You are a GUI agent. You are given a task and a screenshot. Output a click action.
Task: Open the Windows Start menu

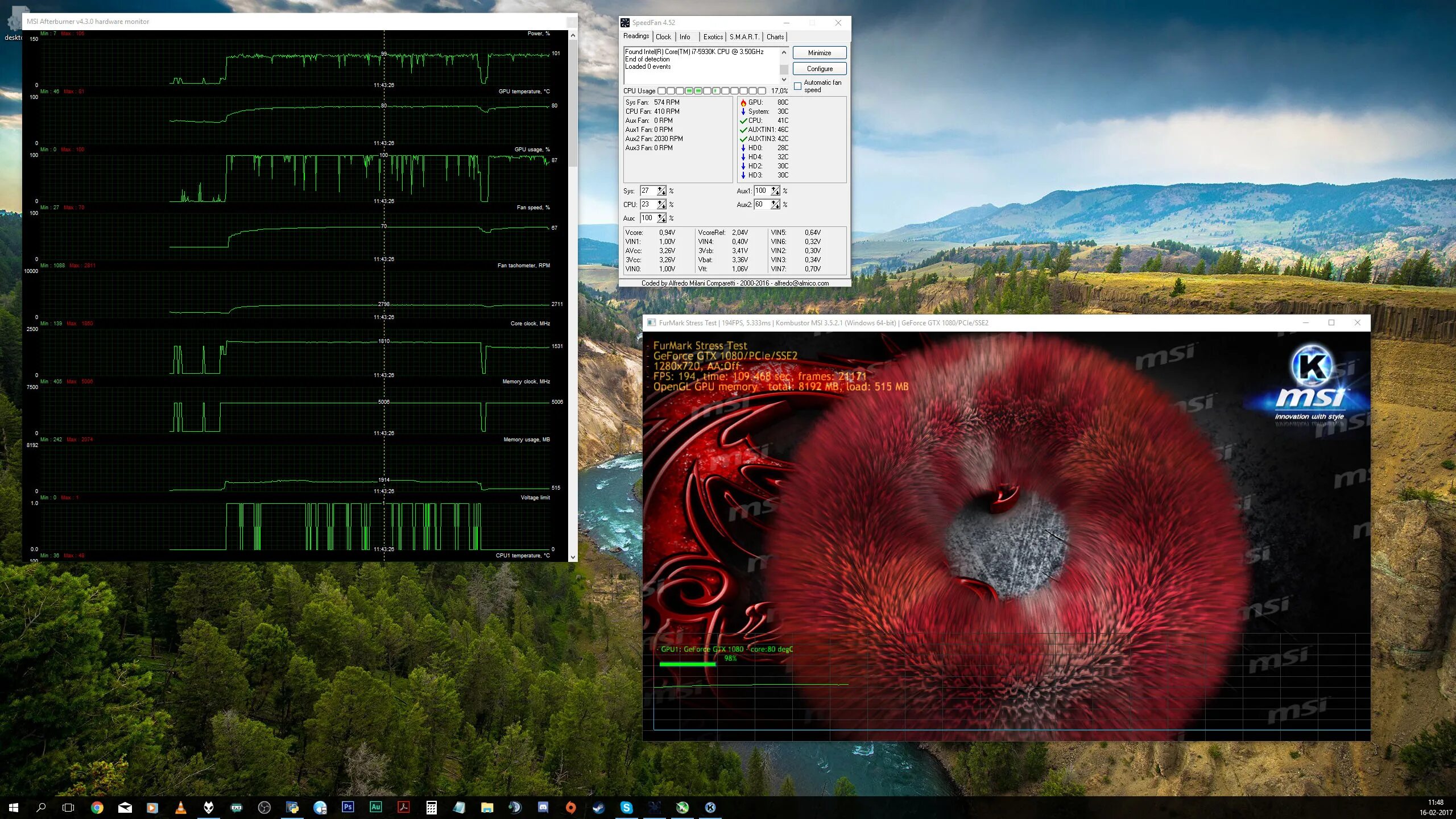pyautogui.click(x=14, y=807)
